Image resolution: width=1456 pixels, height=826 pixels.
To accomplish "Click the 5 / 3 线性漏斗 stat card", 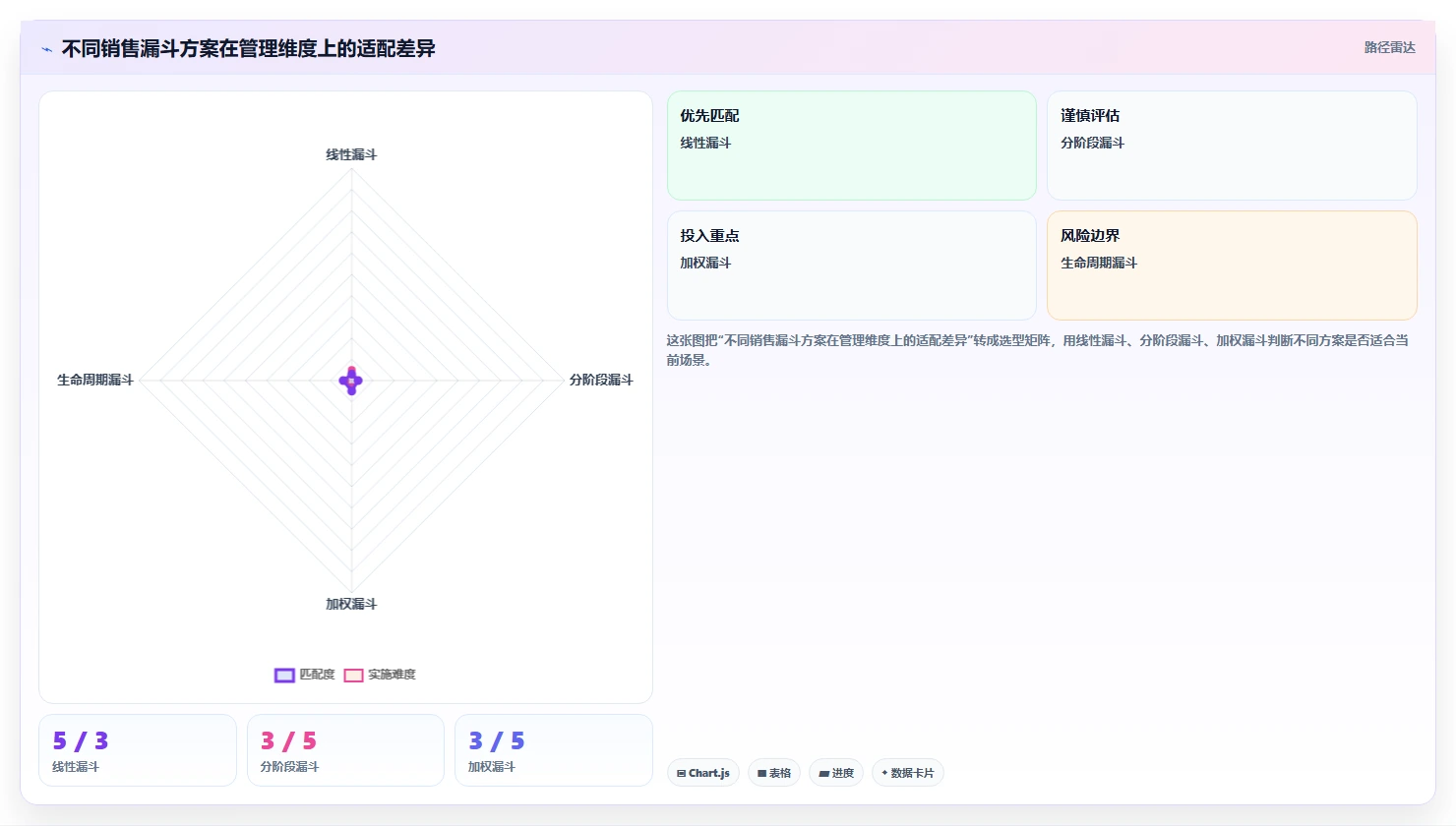I will coord(138,750).
